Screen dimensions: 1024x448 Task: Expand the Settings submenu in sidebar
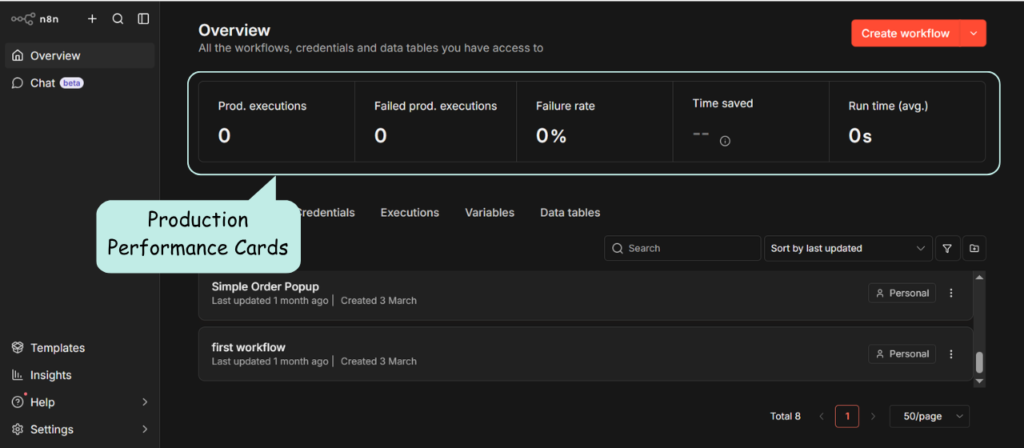[144, 430]
